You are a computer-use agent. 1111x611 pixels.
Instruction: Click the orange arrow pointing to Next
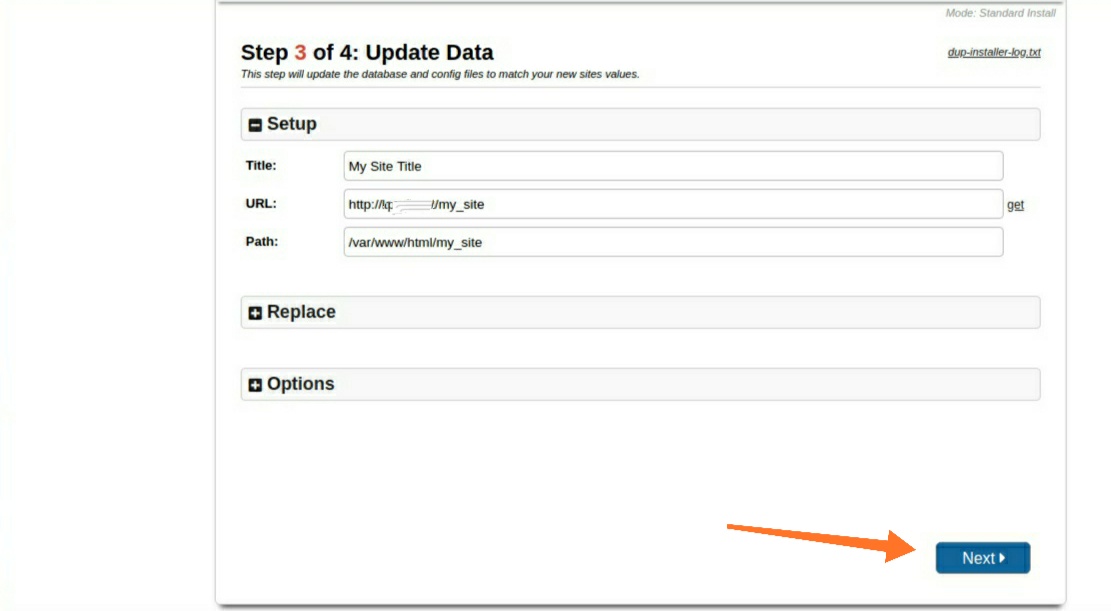[x=820, y=539]
